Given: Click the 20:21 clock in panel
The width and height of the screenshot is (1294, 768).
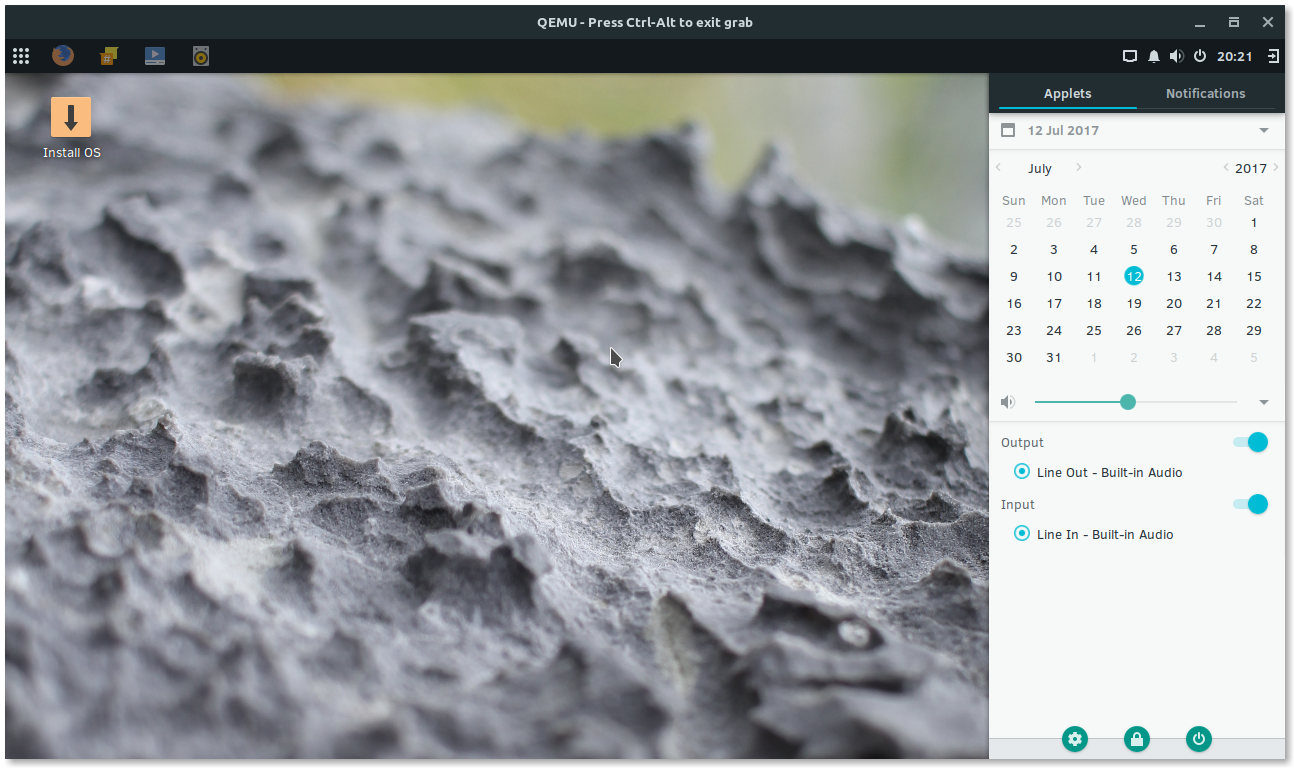Looking at the screenshot, I should click(1235, 57).
